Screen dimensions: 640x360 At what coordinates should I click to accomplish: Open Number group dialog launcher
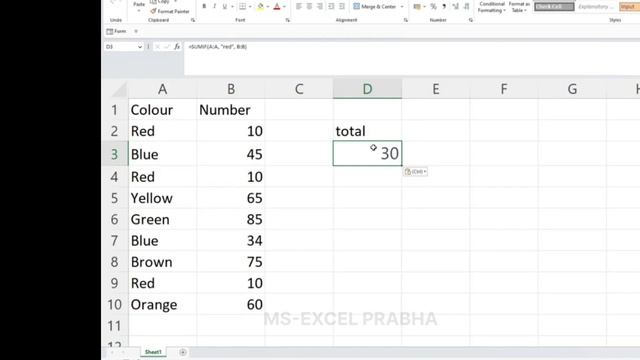471,20
